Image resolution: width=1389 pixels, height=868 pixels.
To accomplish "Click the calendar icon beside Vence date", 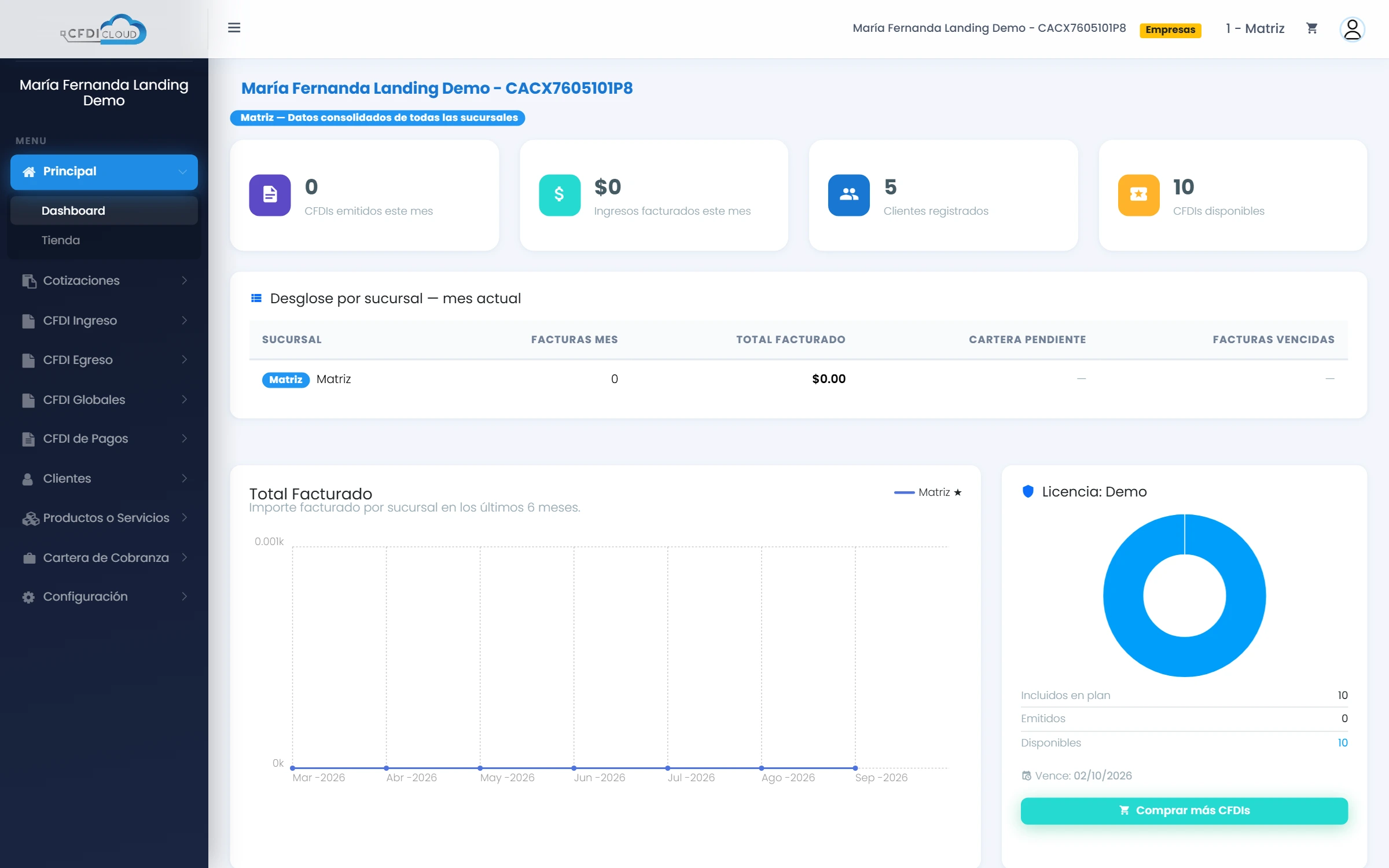I will point(1026,776).
